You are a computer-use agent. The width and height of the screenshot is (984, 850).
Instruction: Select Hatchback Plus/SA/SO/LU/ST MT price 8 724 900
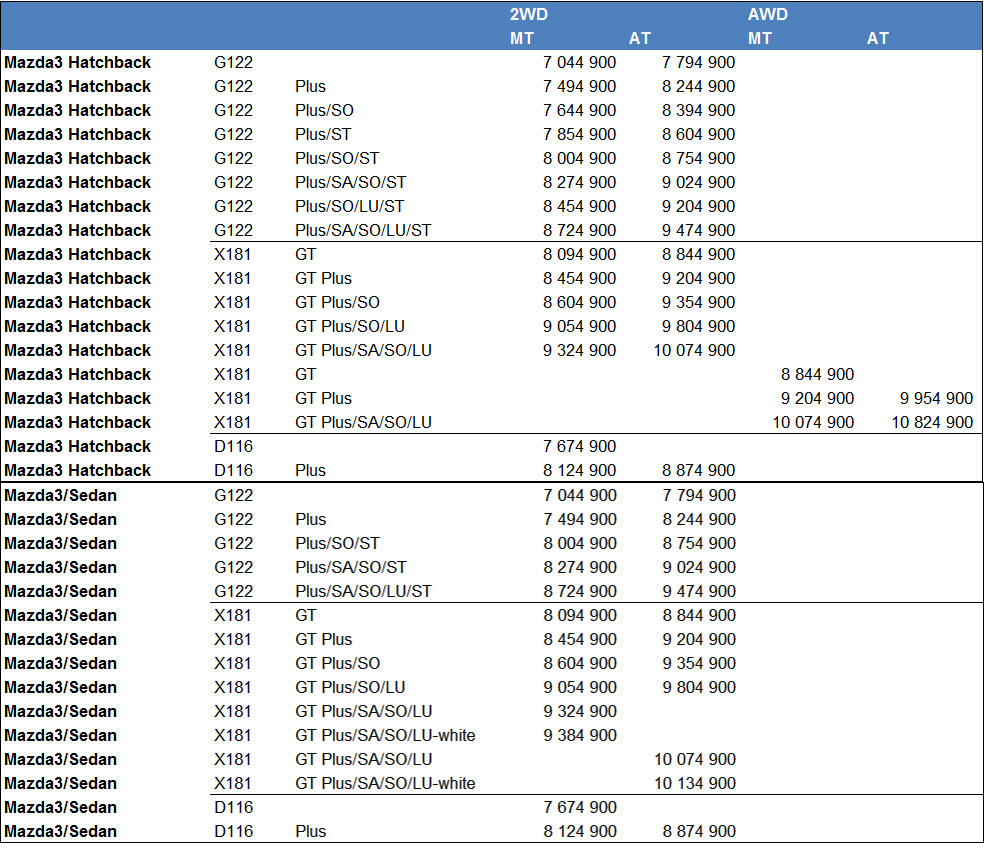coord(579,230)
